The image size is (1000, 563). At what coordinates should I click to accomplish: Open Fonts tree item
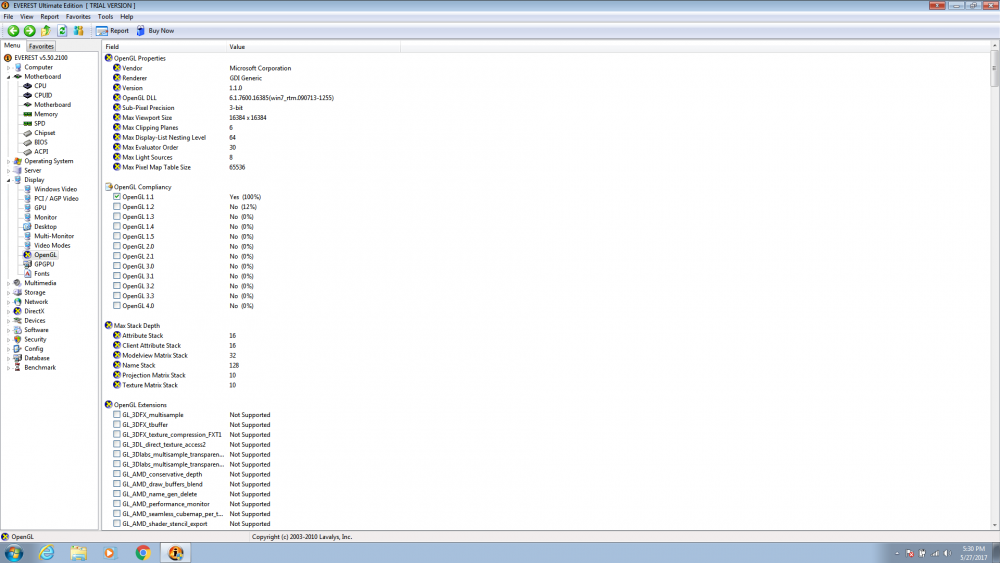pyautogui.click(x=41, y=274)
